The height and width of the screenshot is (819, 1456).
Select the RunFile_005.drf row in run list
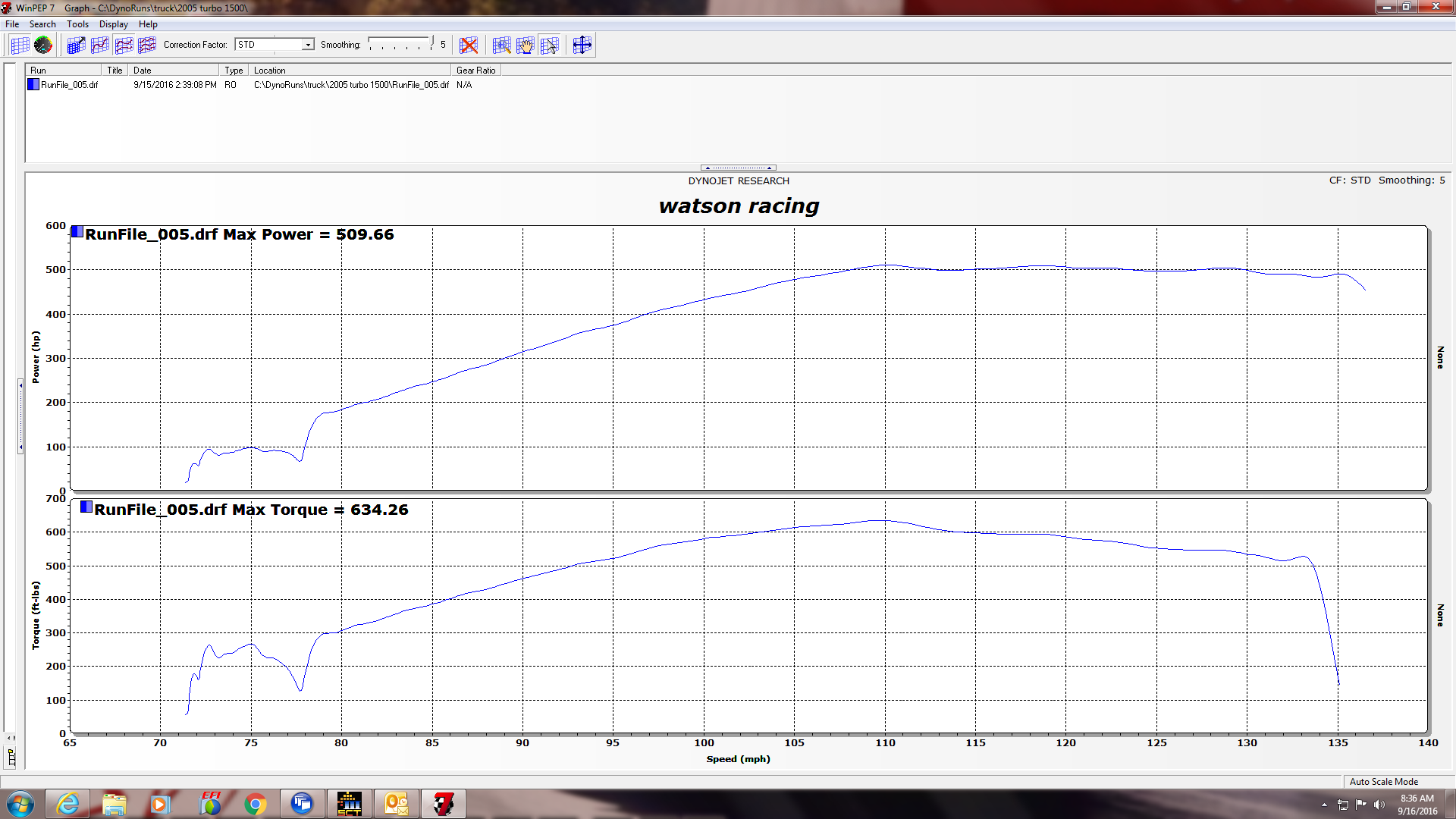click(x=70, y=85)
